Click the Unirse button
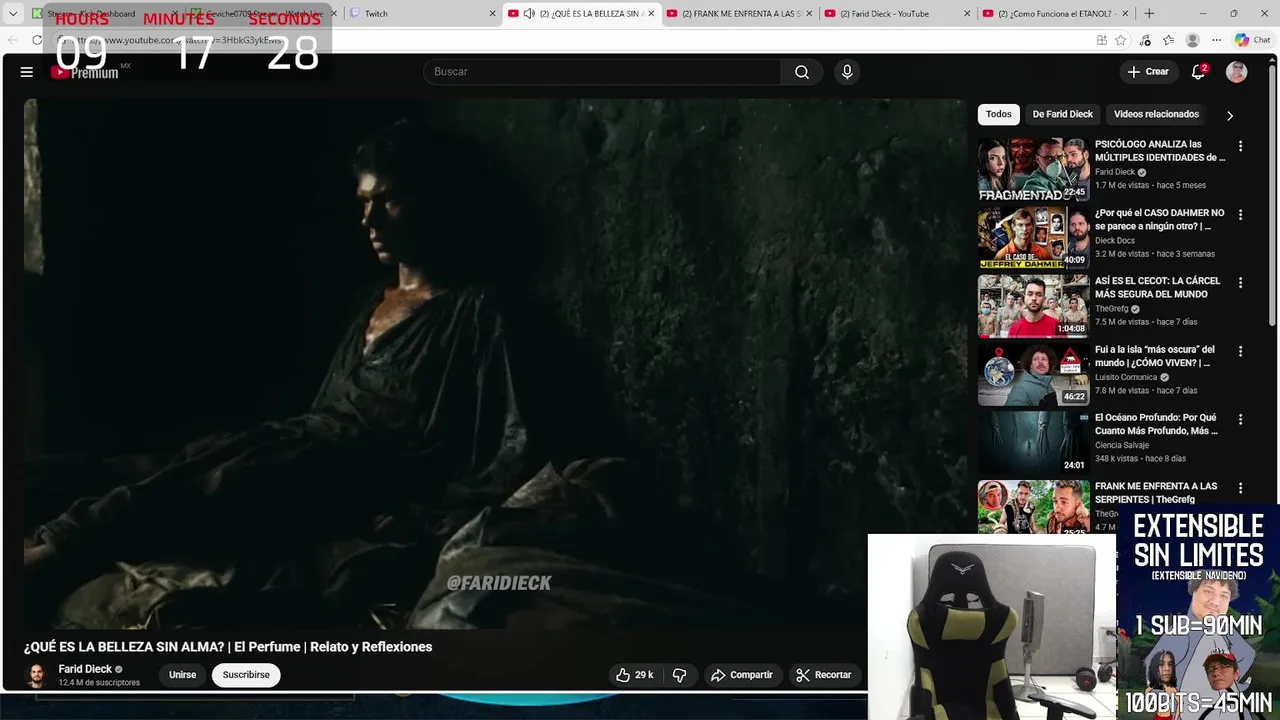 pyautogui.click(x=182, y=675)
